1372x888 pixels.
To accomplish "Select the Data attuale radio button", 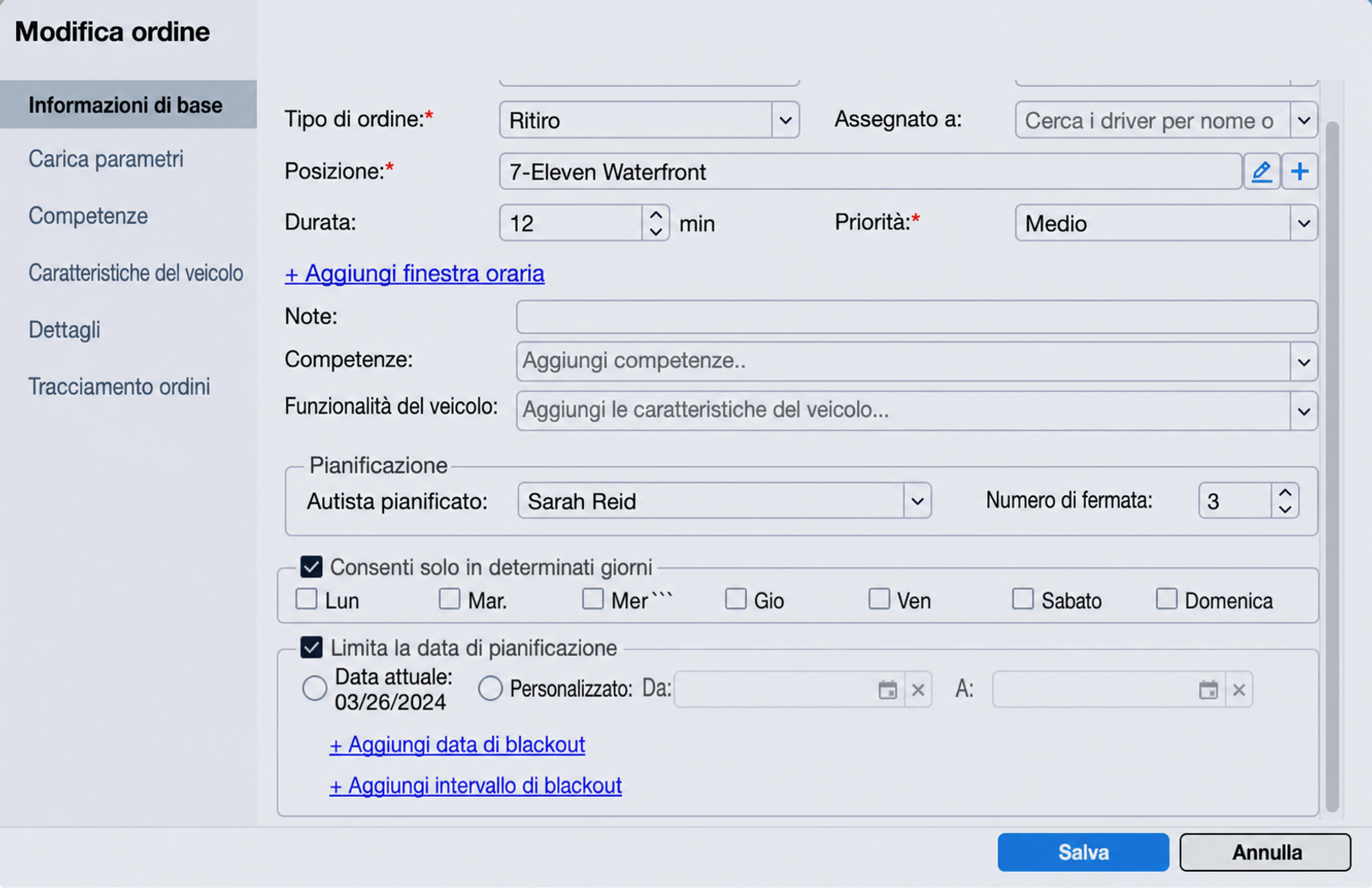I will pos(315,688).
